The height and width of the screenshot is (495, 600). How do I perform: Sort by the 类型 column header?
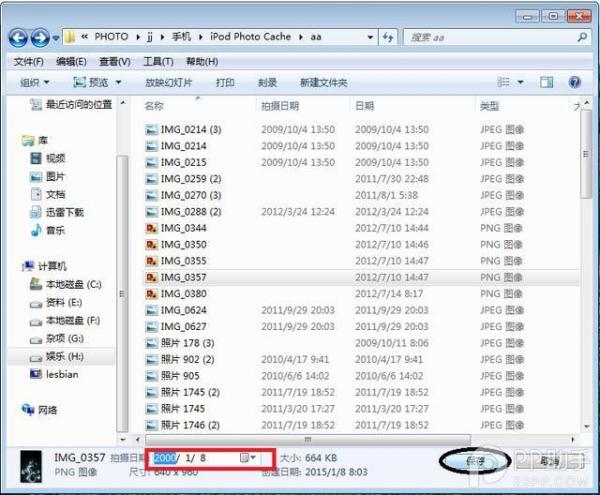point(489,106)
